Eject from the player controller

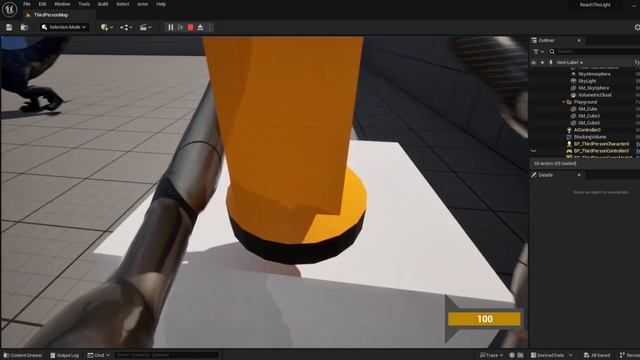200,27
